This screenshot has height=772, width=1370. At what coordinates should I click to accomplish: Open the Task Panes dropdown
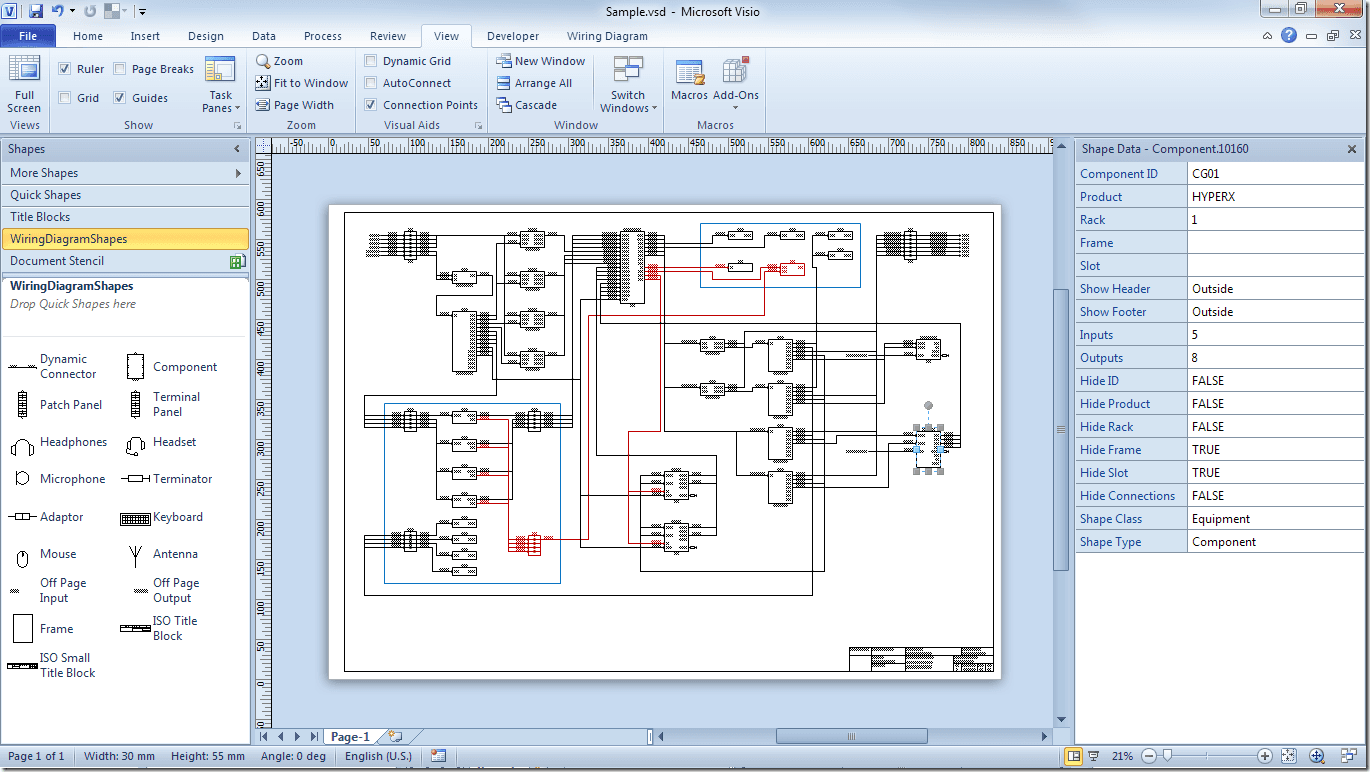[x=220, y=85]
